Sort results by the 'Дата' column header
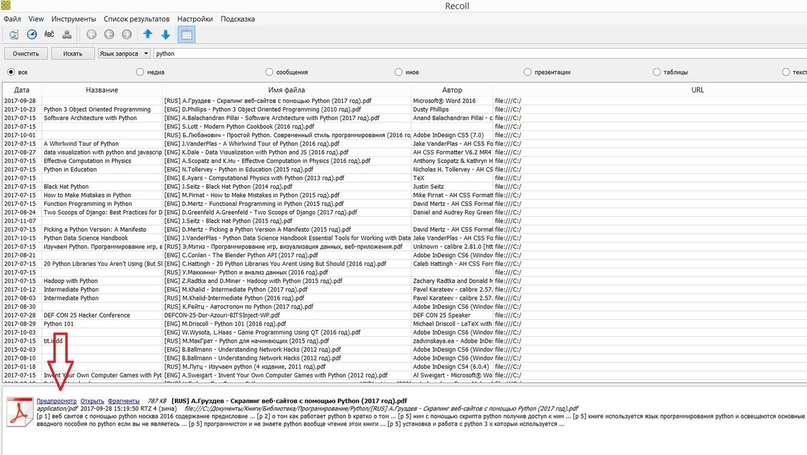Viewport: 807px width, 455px height. [x=21, y=90]
